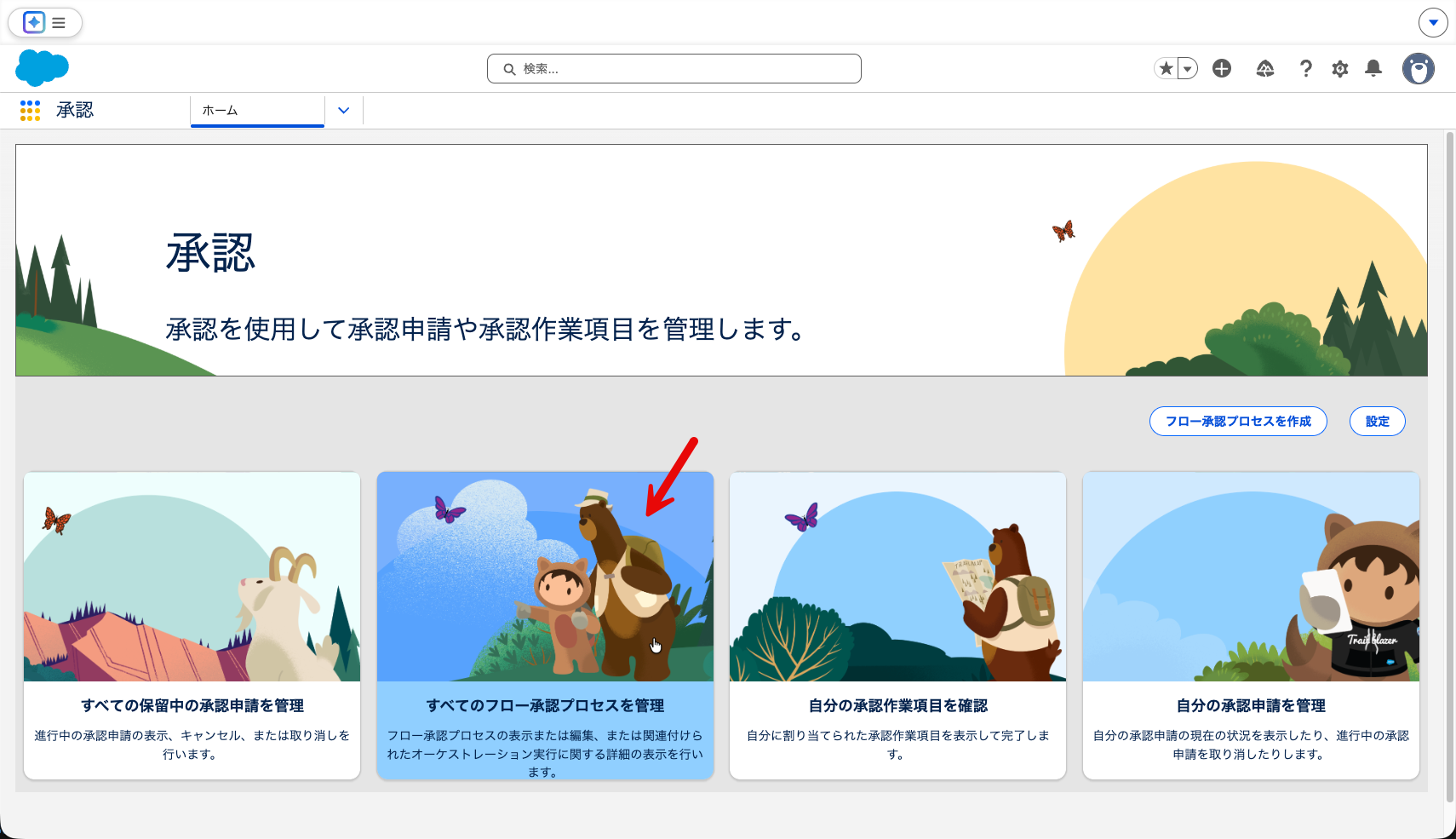Click the description フロー承認プロセスの表示または編集
This screenshot has width=1456, height=839.
click(x=545, y=753)
